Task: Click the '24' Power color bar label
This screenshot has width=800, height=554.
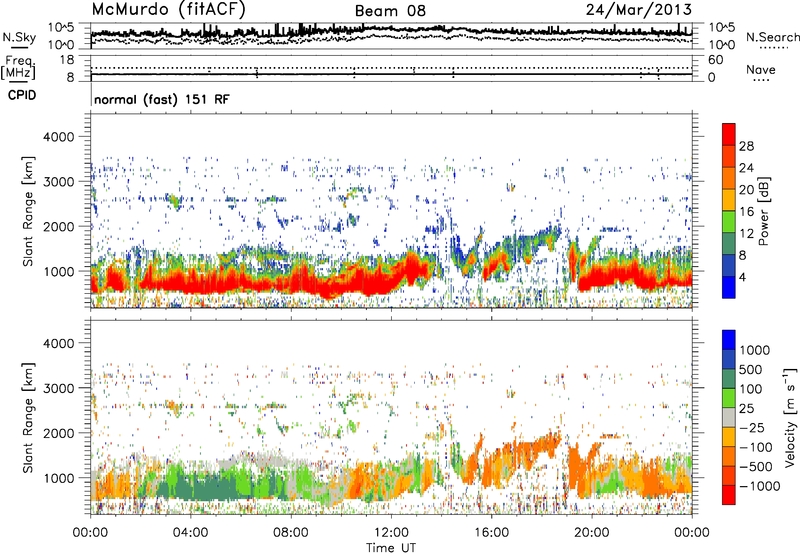Action: click(746, 168)
